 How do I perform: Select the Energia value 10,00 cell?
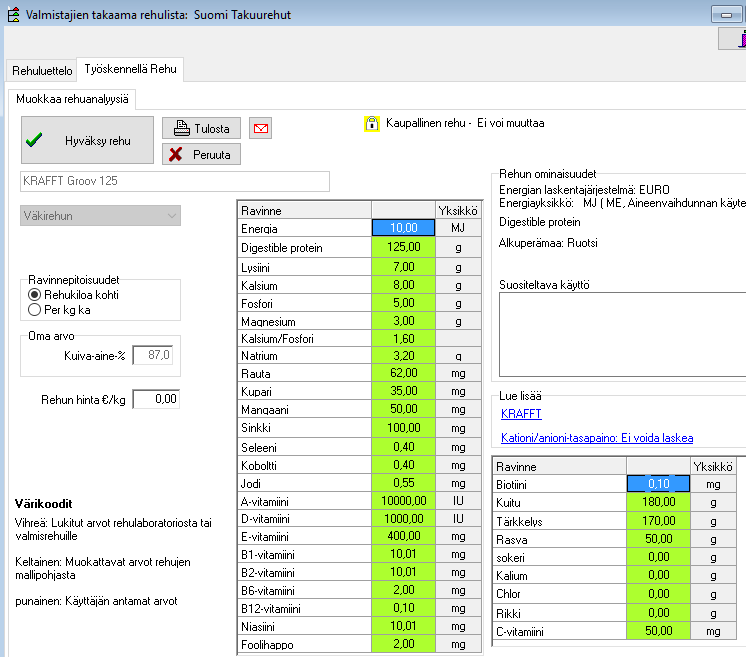tap(403, 228)
